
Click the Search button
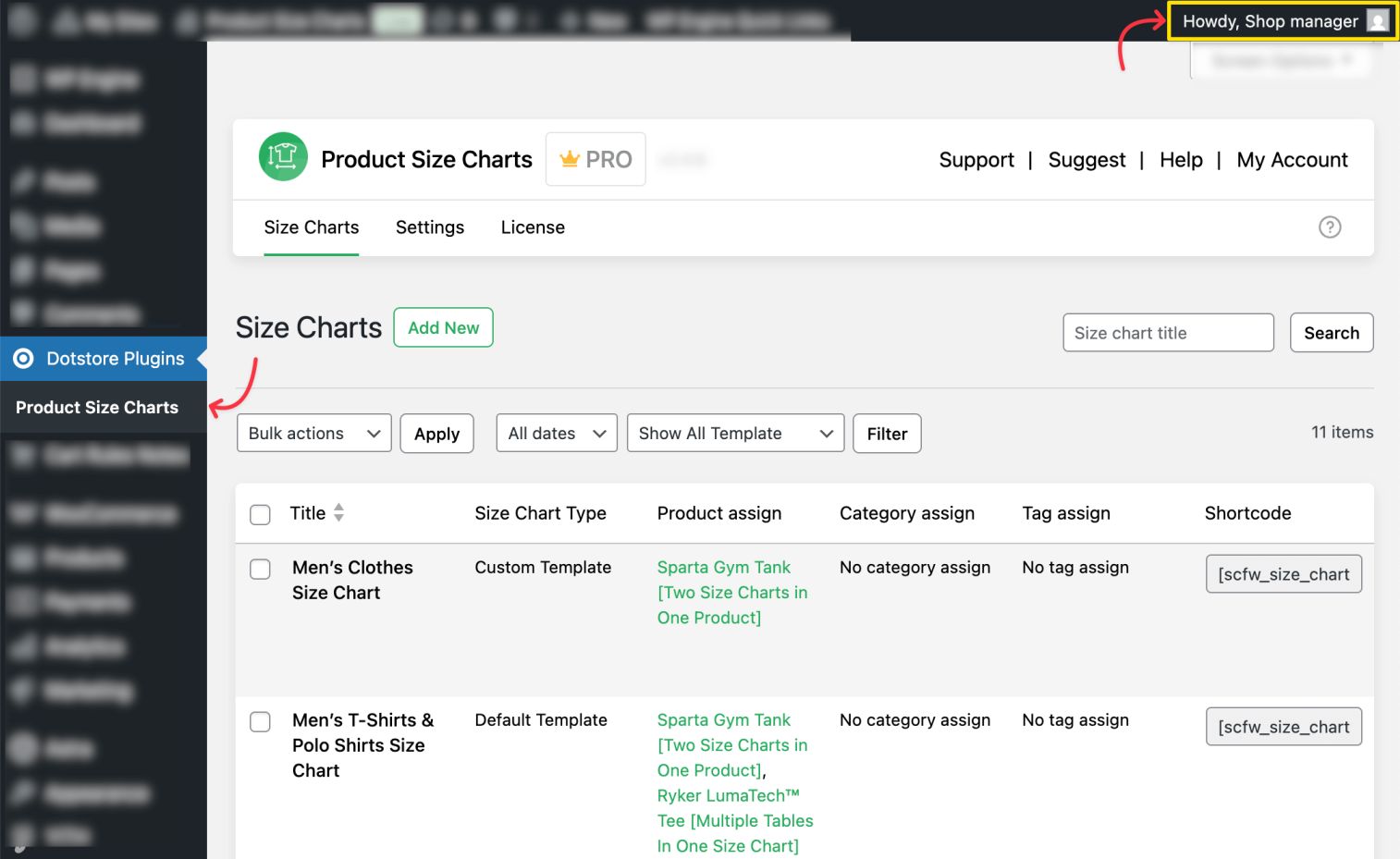1332,333
